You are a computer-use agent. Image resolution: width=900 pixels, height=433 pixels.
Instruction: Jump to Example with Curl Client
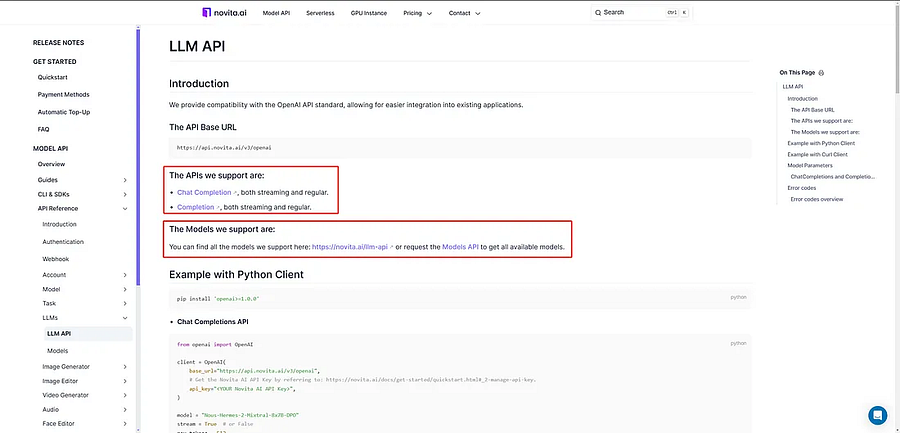(817, 154)
